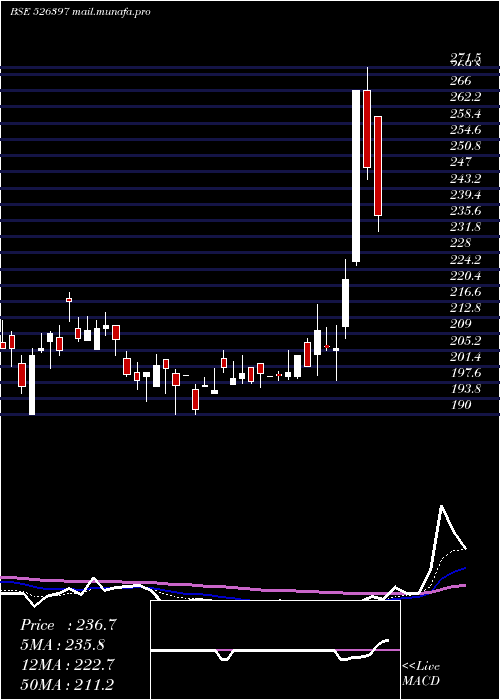Click the 205.2 price axis label
The height and width of the screenshot is (700, 500).
click(x=466, y=341)
